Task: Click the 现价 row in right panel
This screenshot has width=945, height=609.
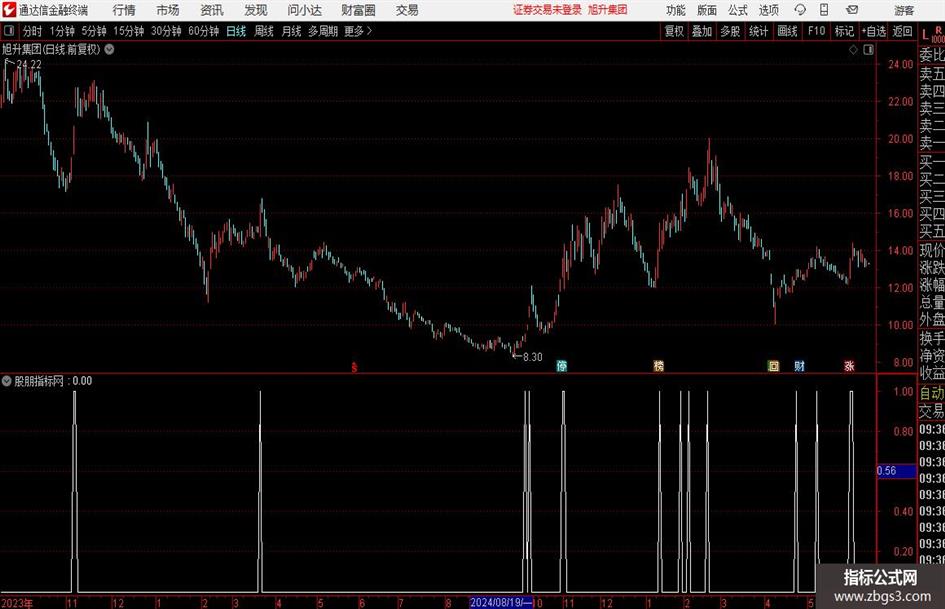Action: (x=932, y=250)
